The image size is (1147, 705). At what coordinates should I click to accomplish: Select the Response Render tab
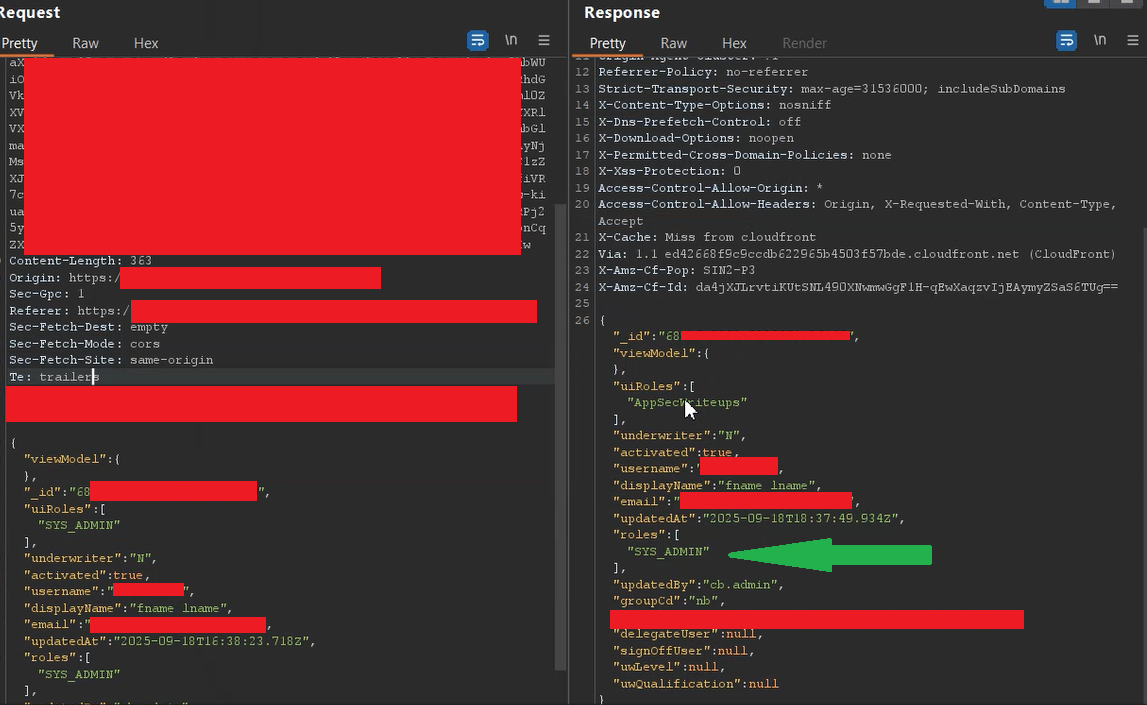point(804,43)
